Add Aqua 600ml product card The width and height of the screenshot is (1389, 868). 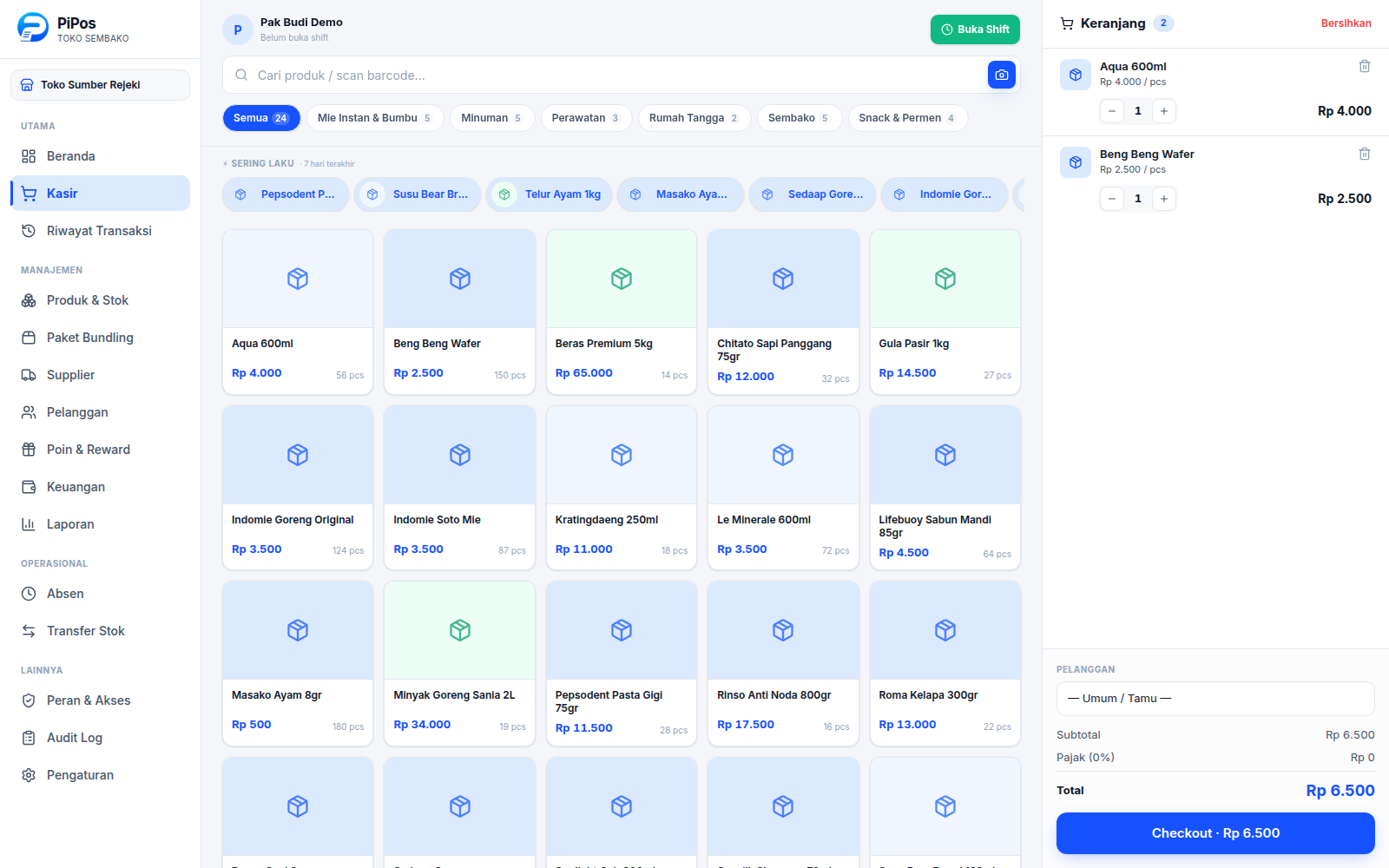tap(298, 312)
